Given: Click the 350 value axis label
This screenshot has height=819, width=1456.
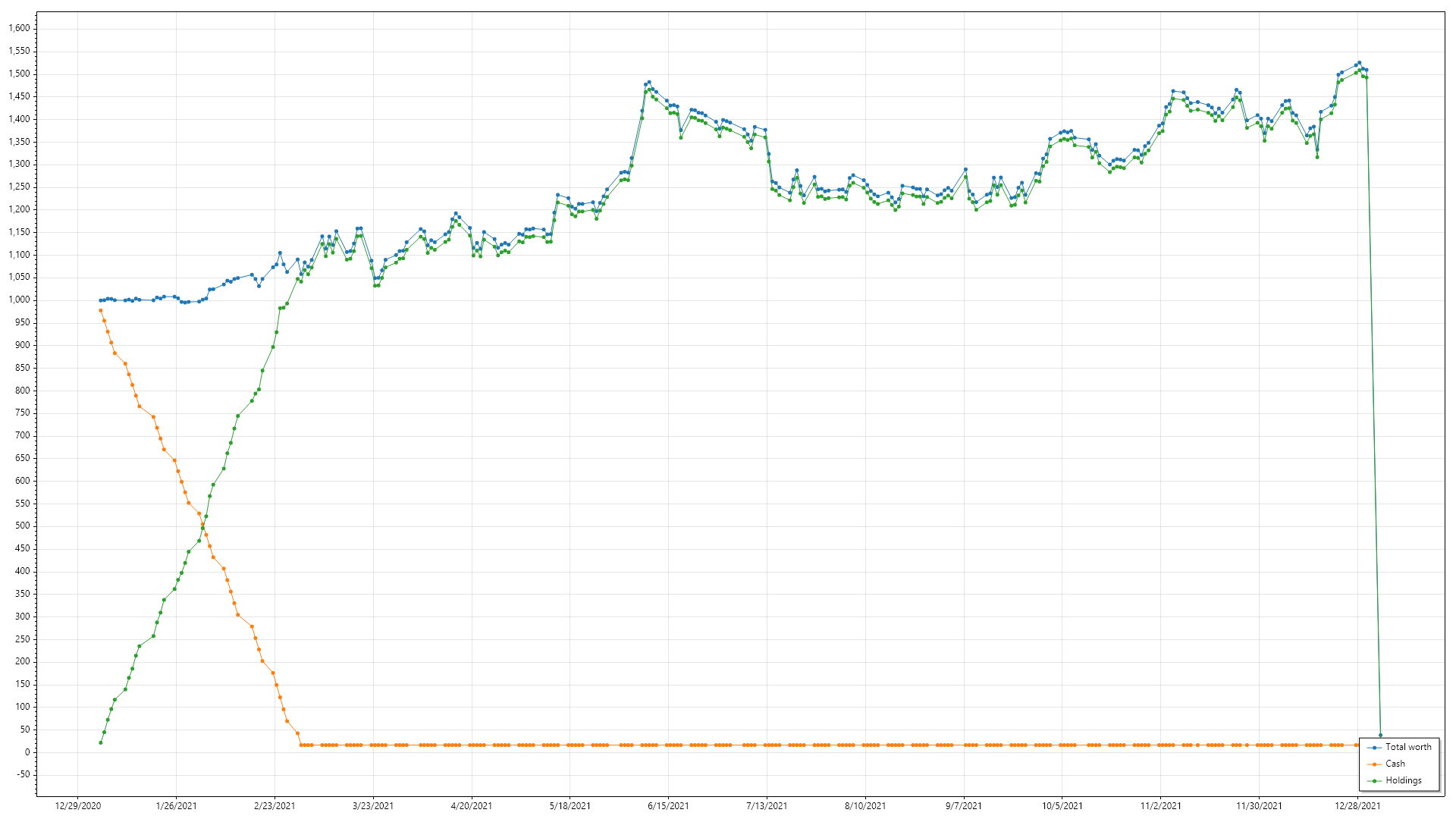Looking at the screenshot, I should click(23, 594).
